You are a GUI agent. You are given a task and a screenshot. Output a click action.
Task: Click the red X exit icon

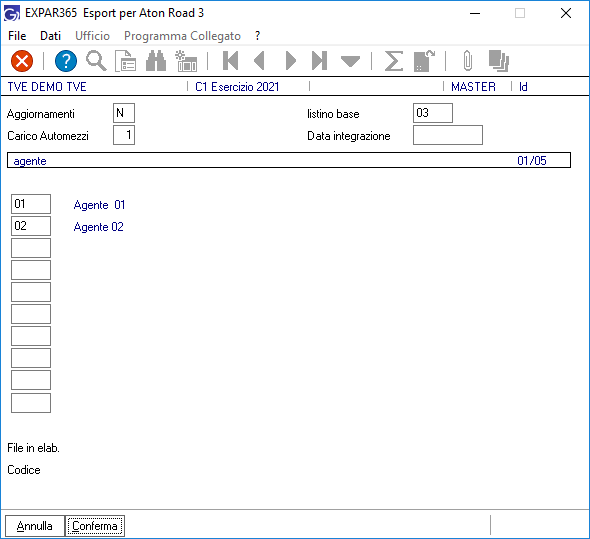pos(22,61)
